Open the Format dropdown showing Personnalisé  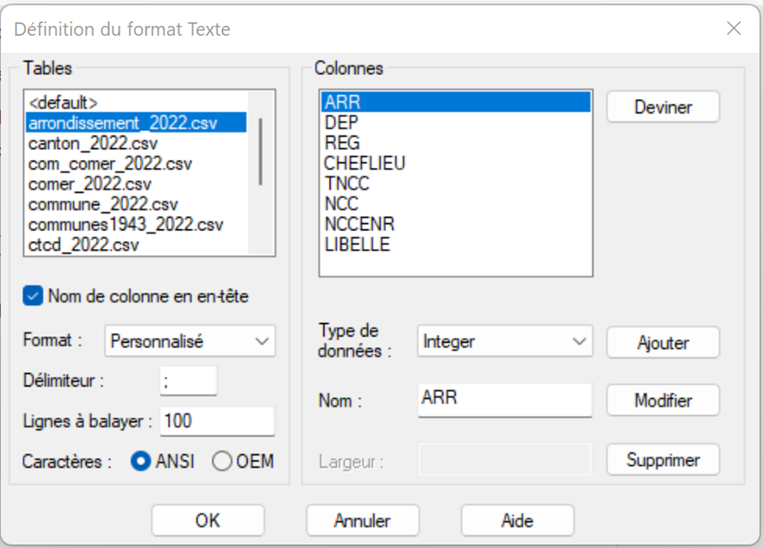(189, 341)
